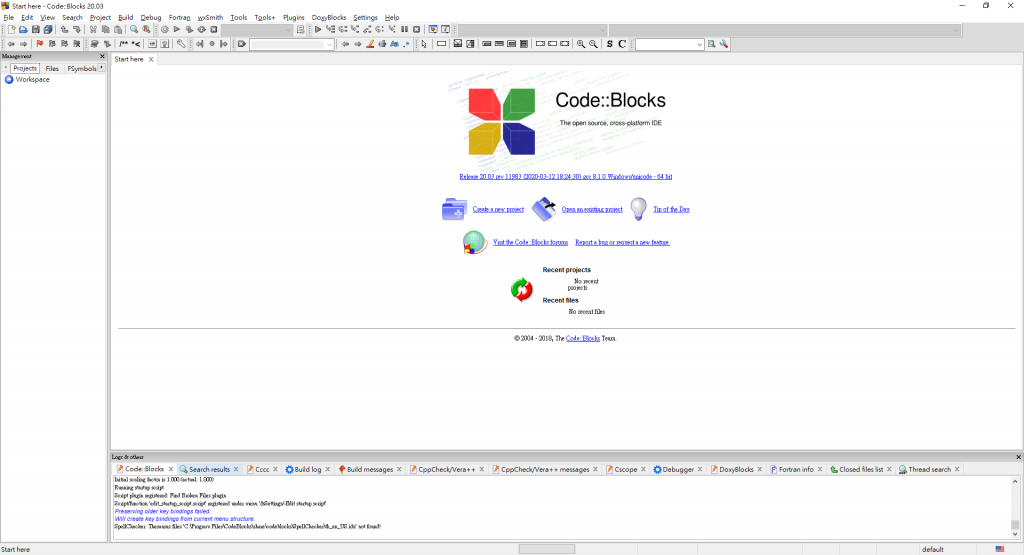Toggle search in selected text option

tap(382, 44)
